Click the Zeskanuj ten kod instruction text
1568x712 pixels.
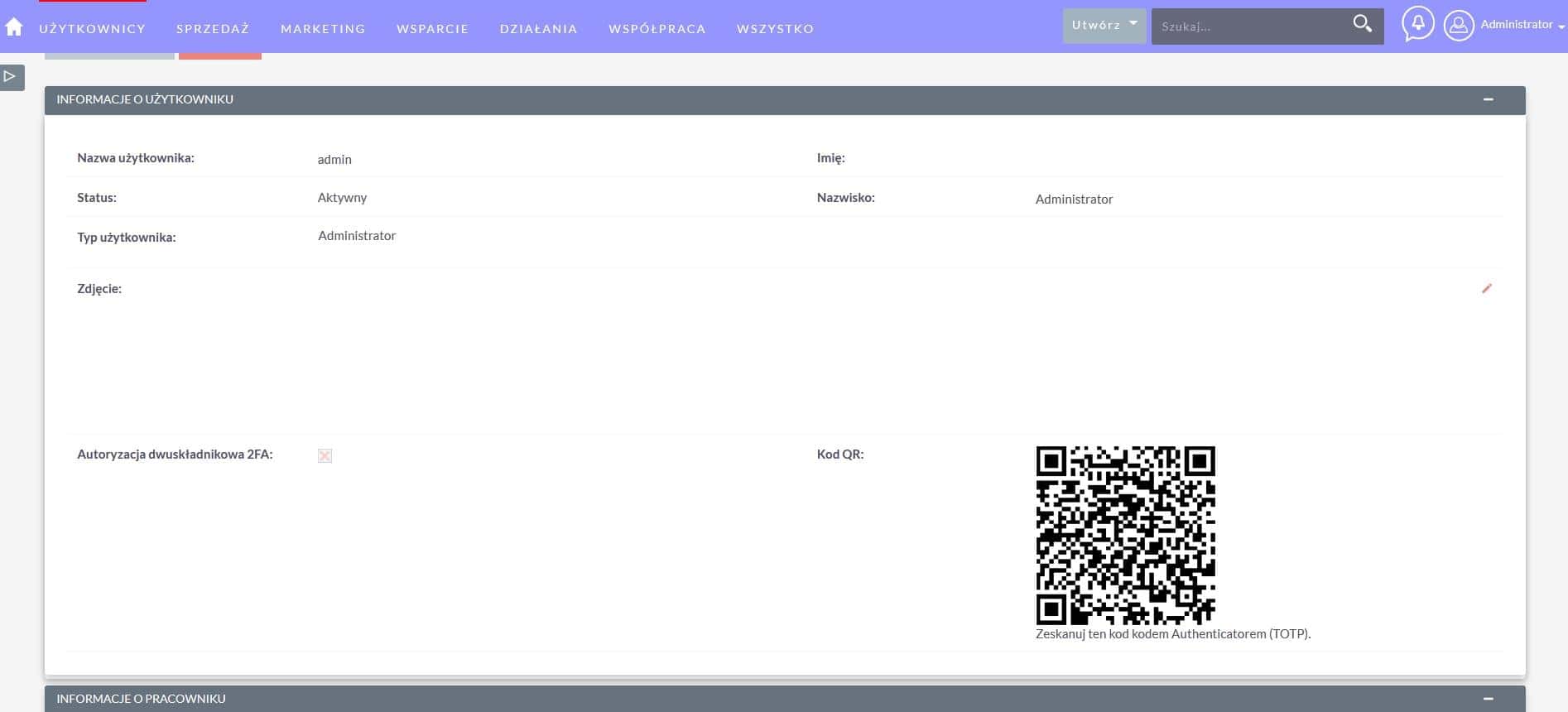point(1173,633)
